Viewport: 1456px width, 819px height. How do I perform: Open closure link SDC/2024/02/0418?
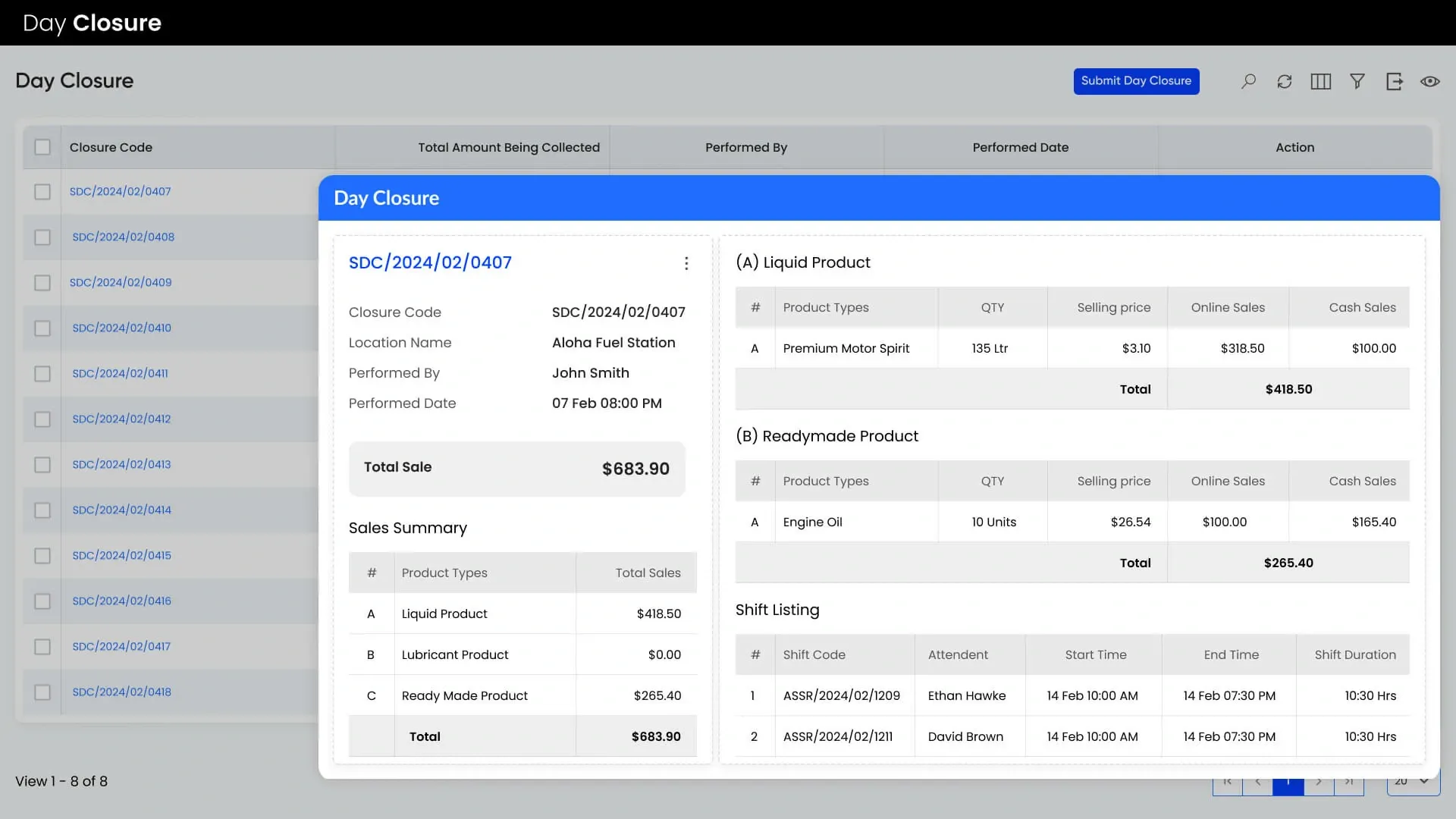pyautogui.click(x=121, y=692)
